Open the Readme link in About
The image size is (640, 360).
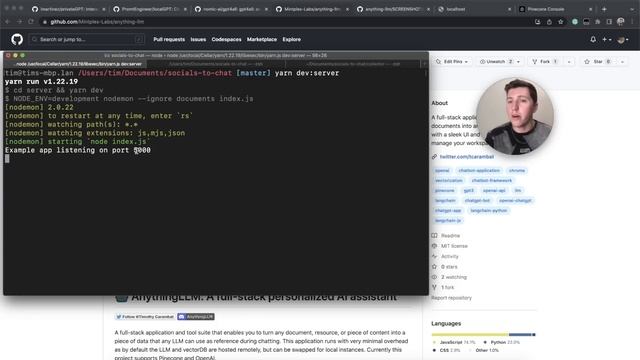click(x=450, y=236)
